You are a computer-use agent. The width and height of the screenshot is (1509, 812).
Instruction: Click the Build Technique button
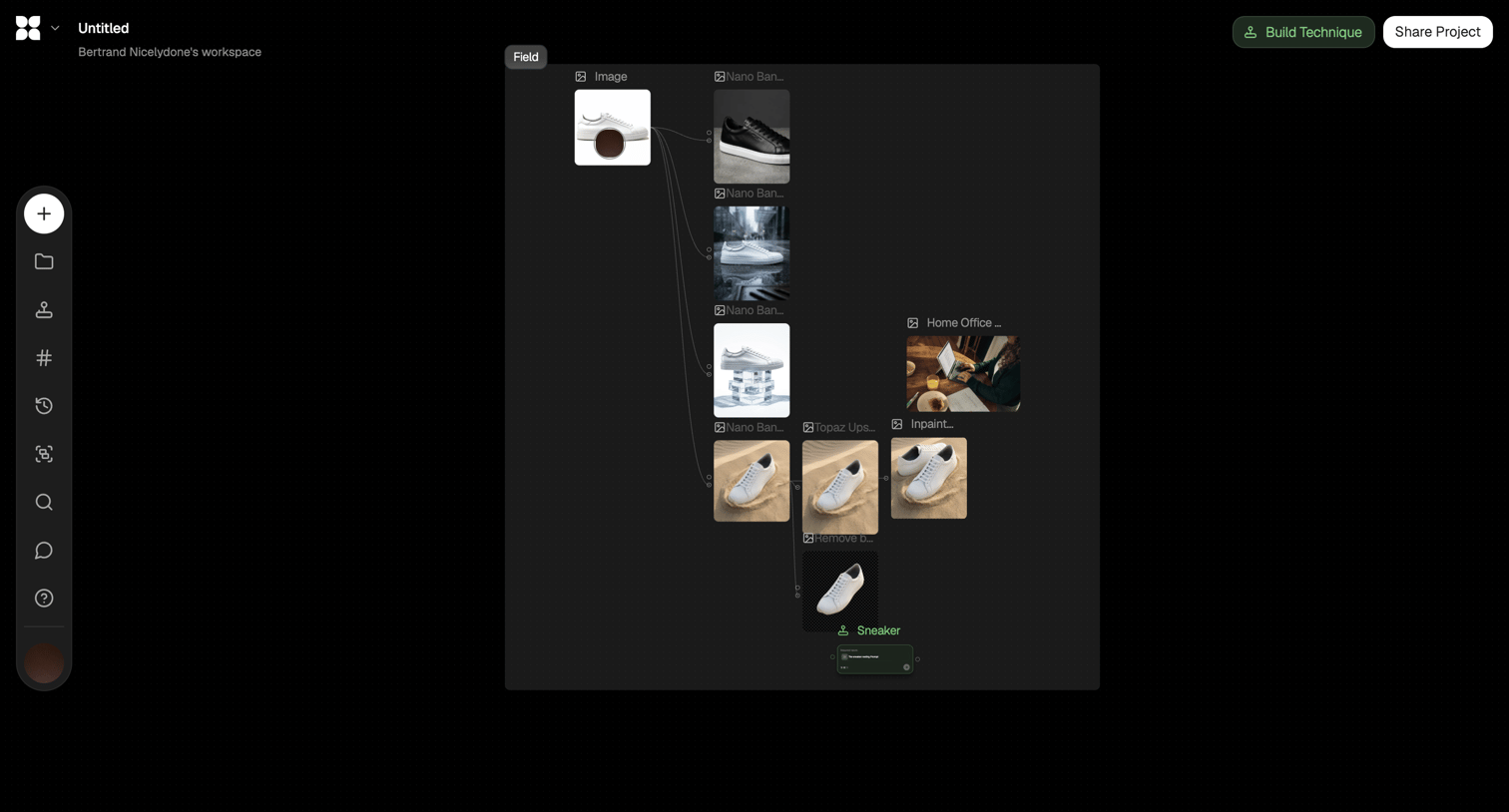tap(1303, 32)
